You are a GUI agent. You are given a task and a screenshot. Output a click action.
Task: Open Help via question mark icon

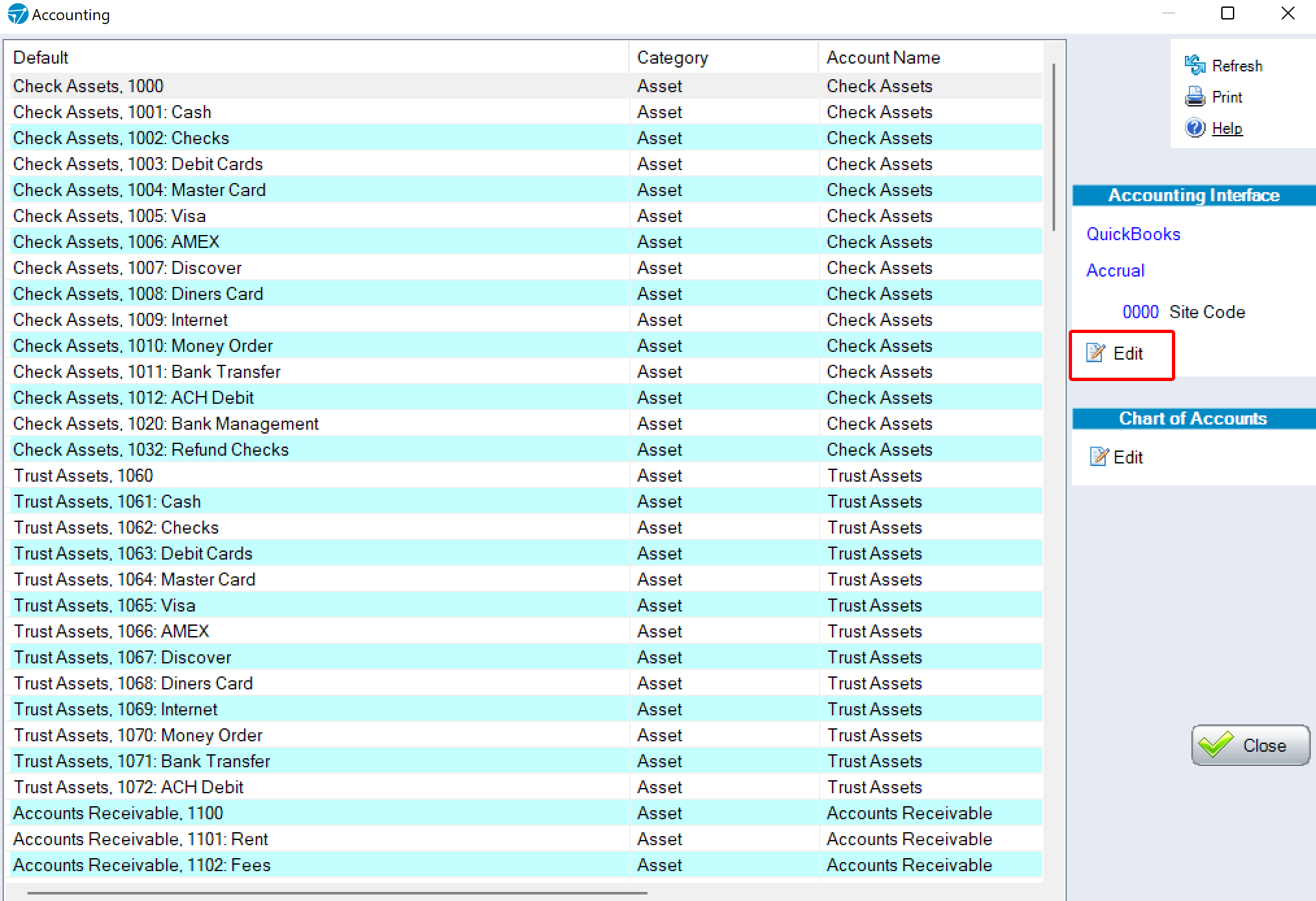1195,128
